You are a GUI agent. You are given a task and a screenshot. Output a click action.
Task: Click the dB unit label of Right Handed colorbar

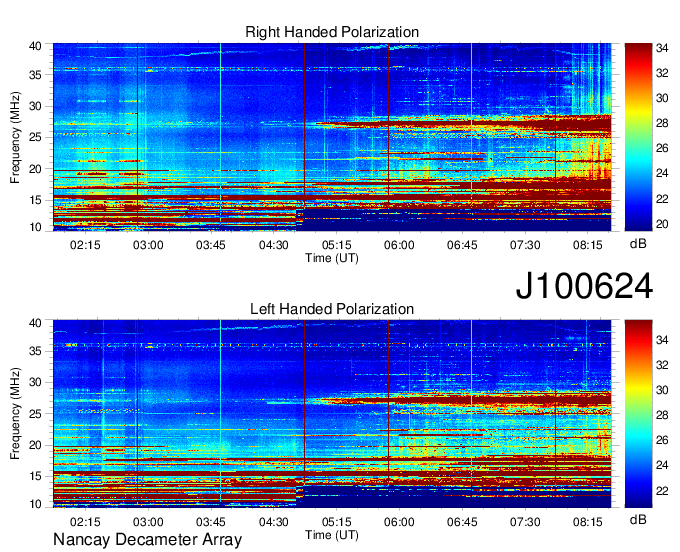[638, 244]
